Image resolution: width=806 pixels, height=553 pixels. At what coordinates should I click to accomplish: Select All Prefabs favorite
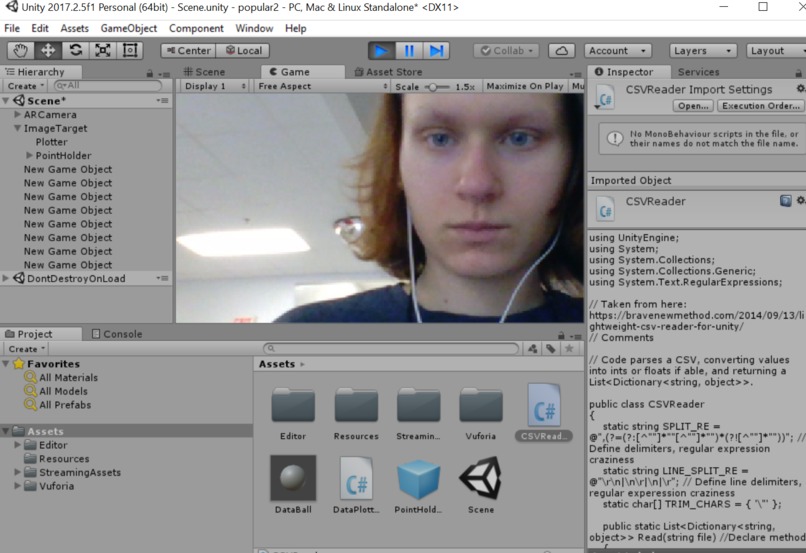[x=65, y=405]
